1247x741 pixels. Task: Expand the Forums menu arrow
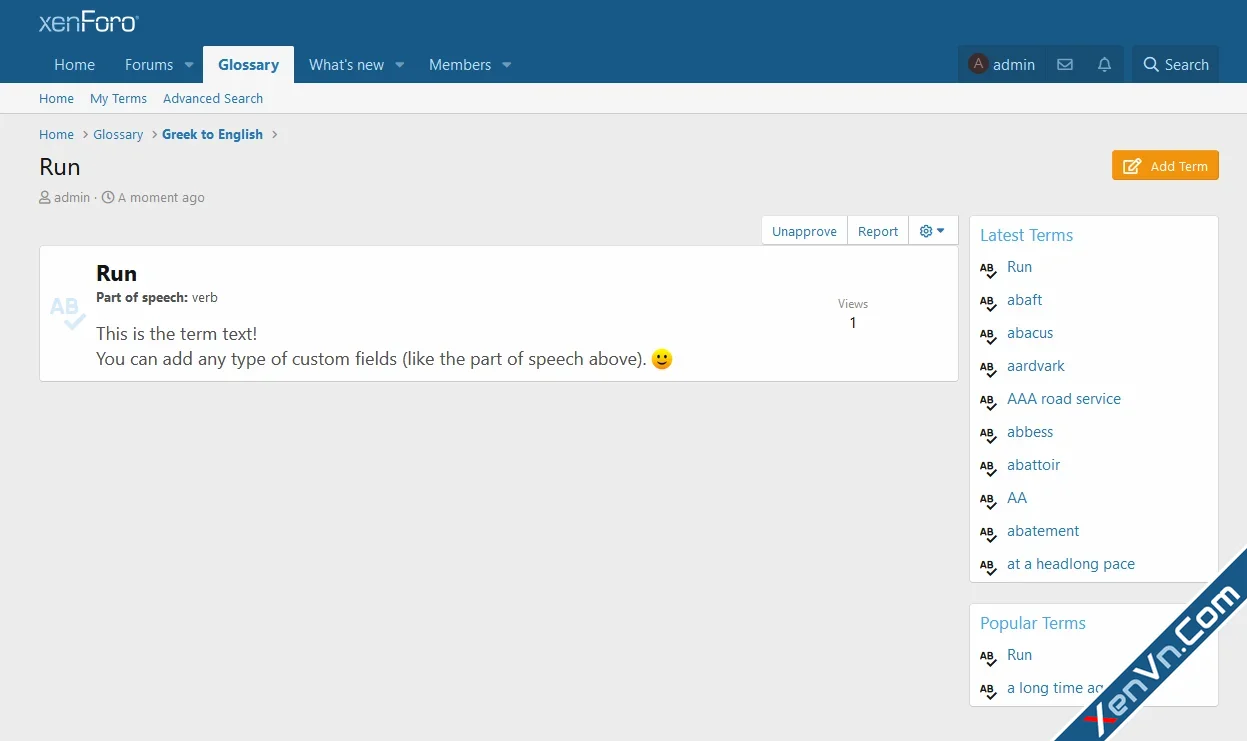(189, 65)
